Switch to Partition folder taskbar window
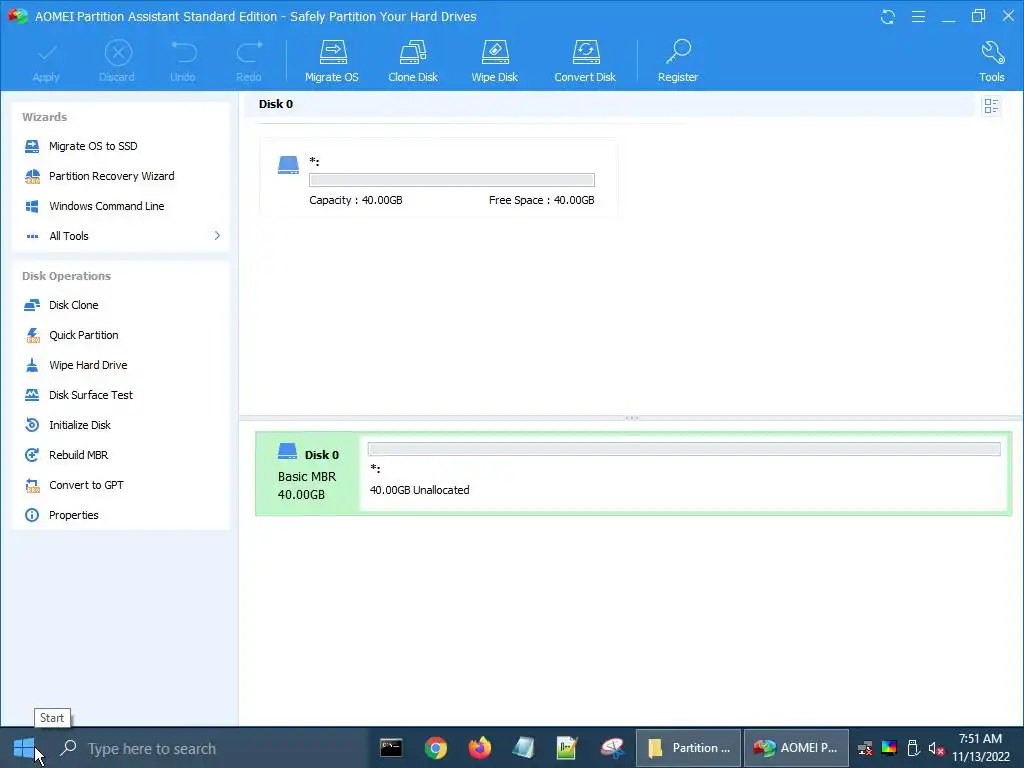 click(x=688, y=748)
